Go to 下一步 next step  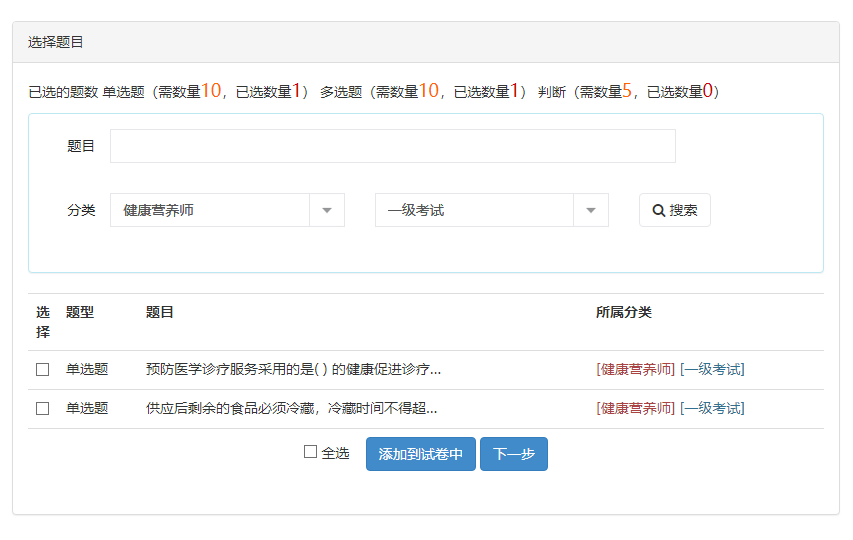point(514,454)
